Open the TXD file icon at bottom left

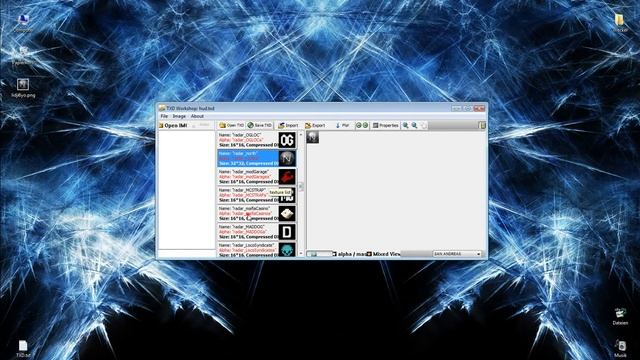pyautogui.click(x=23, y=349)
